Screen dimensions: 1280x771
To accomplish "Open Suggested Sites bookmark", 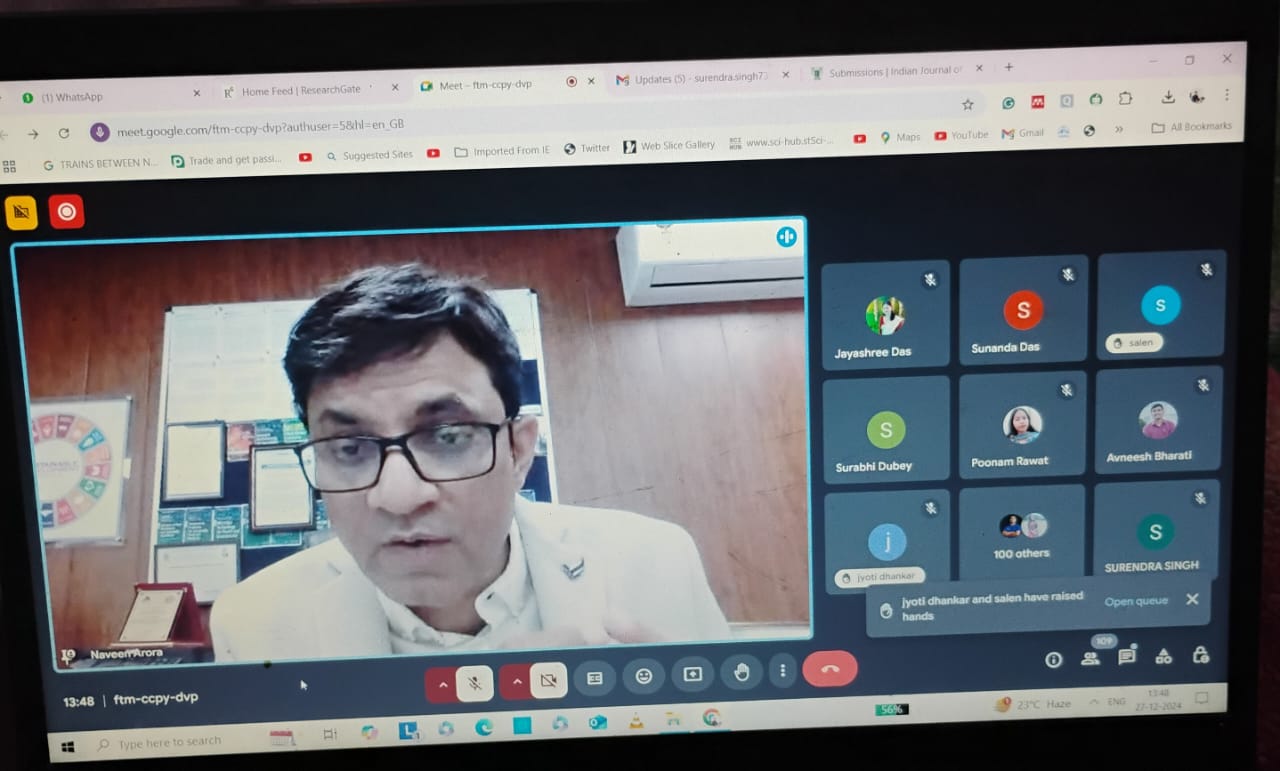I will click(x=369, y=155).
